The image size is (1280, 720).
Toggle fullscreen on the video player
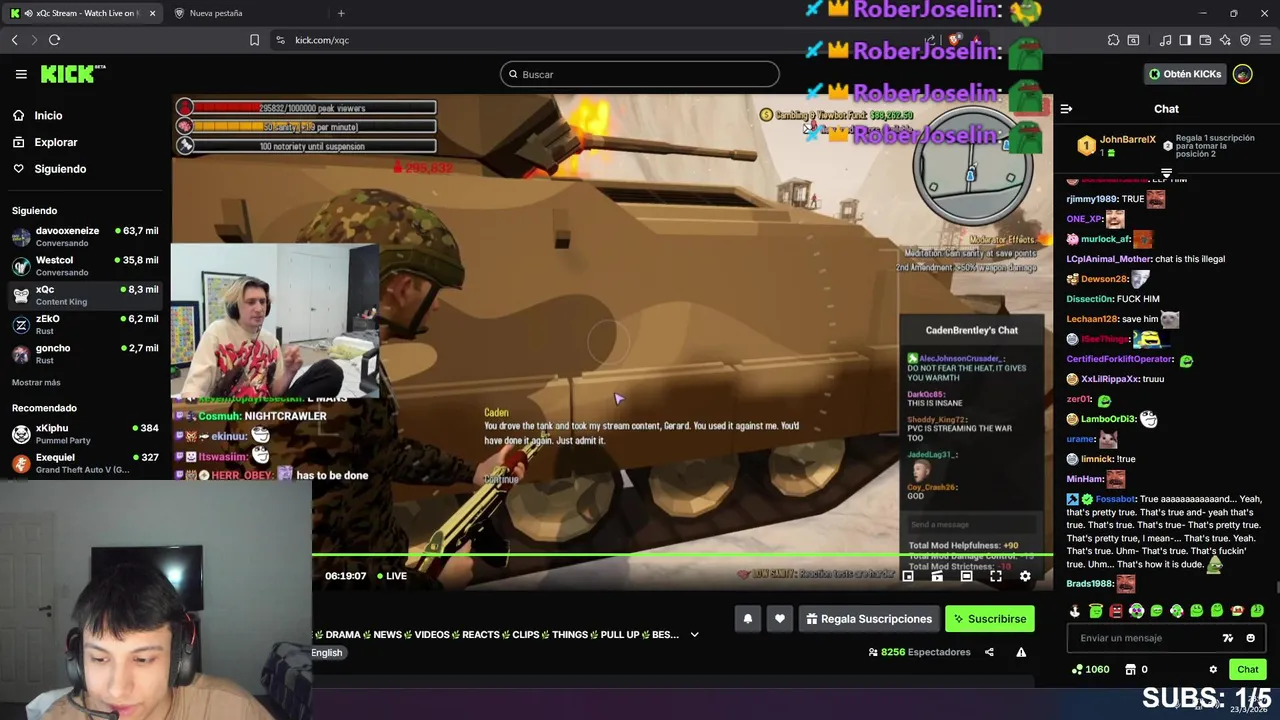[996, 576]
